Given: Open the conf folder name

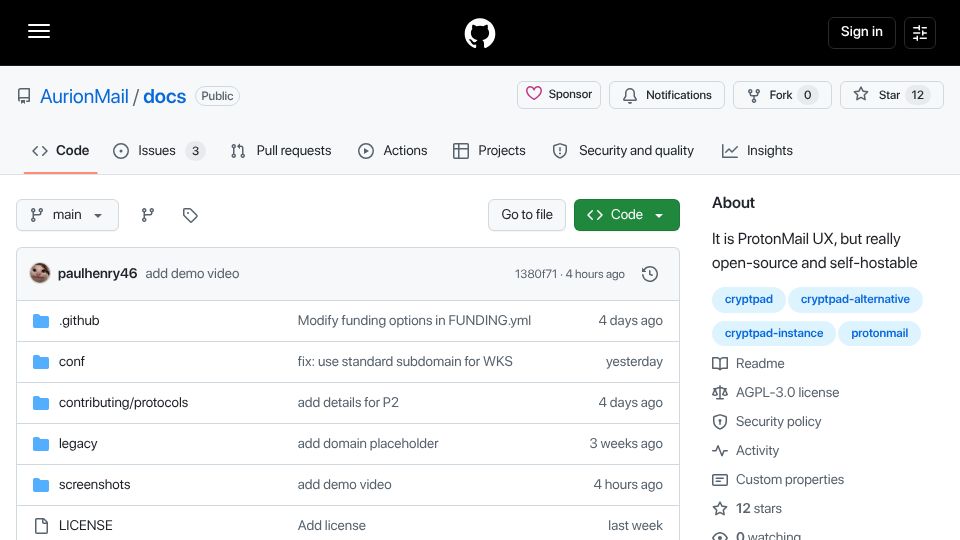Looking at the screenshot, I should point(72,362).
